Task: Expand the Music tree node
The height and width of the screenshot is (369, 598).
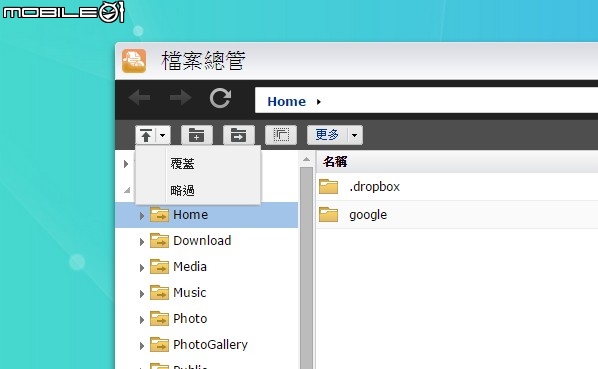Action: pos(141,294)
